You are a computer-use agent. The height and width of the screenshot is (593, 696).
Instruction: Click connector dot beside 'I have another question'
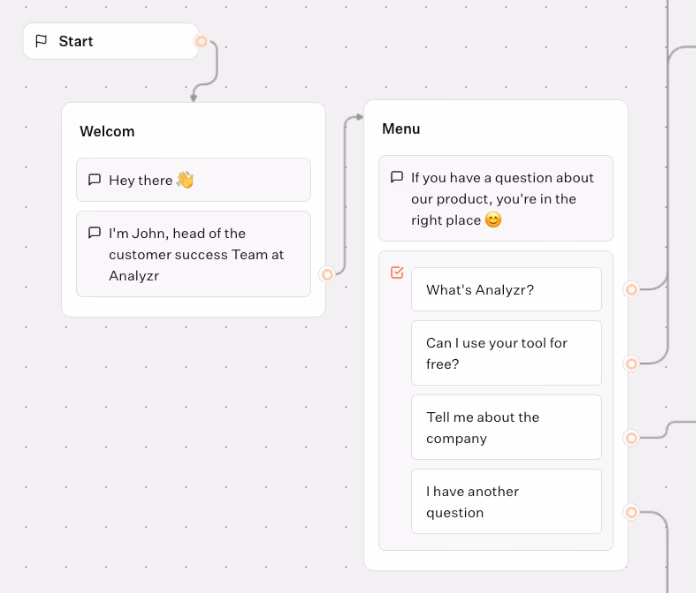pos(631,512)
